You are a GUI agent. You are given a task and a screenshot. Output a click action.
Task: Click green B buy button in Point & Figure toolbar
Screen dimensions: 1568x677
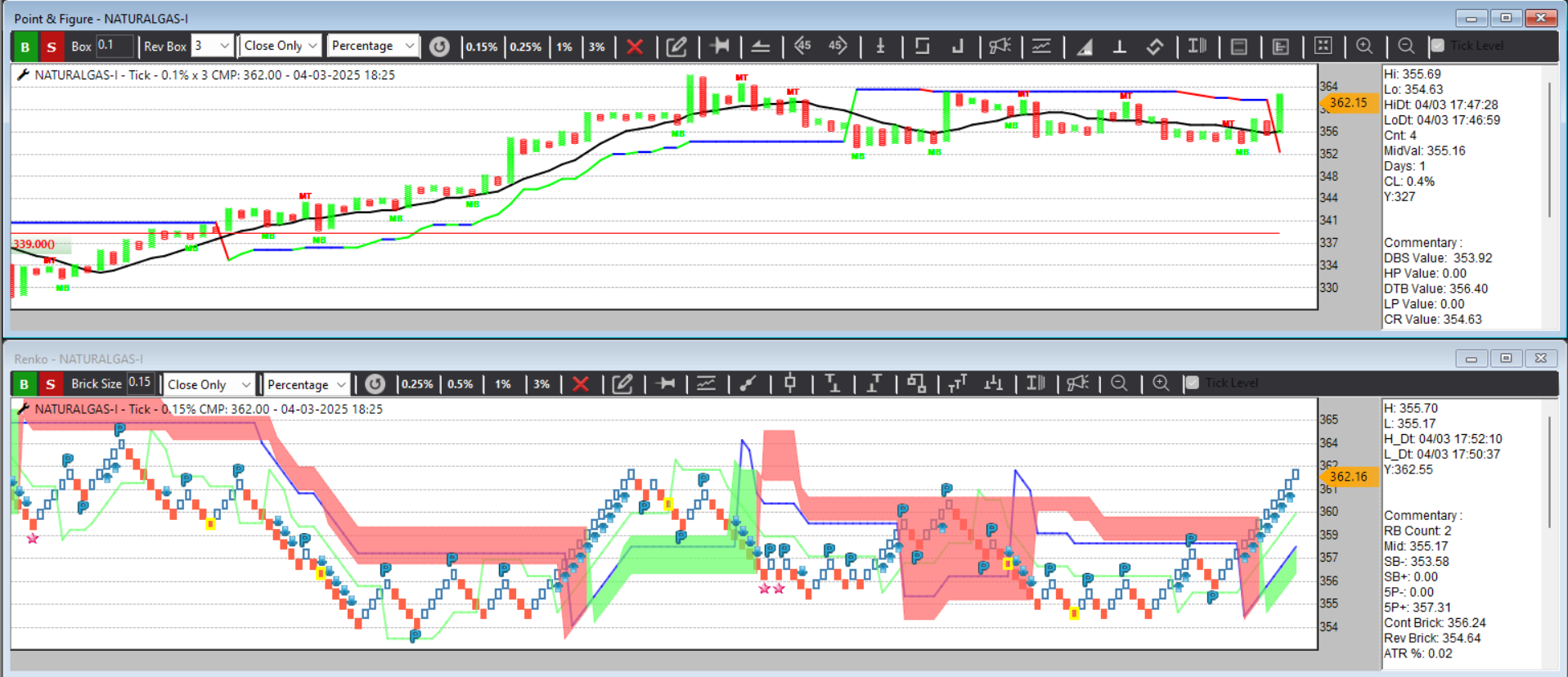click(25, 47)
